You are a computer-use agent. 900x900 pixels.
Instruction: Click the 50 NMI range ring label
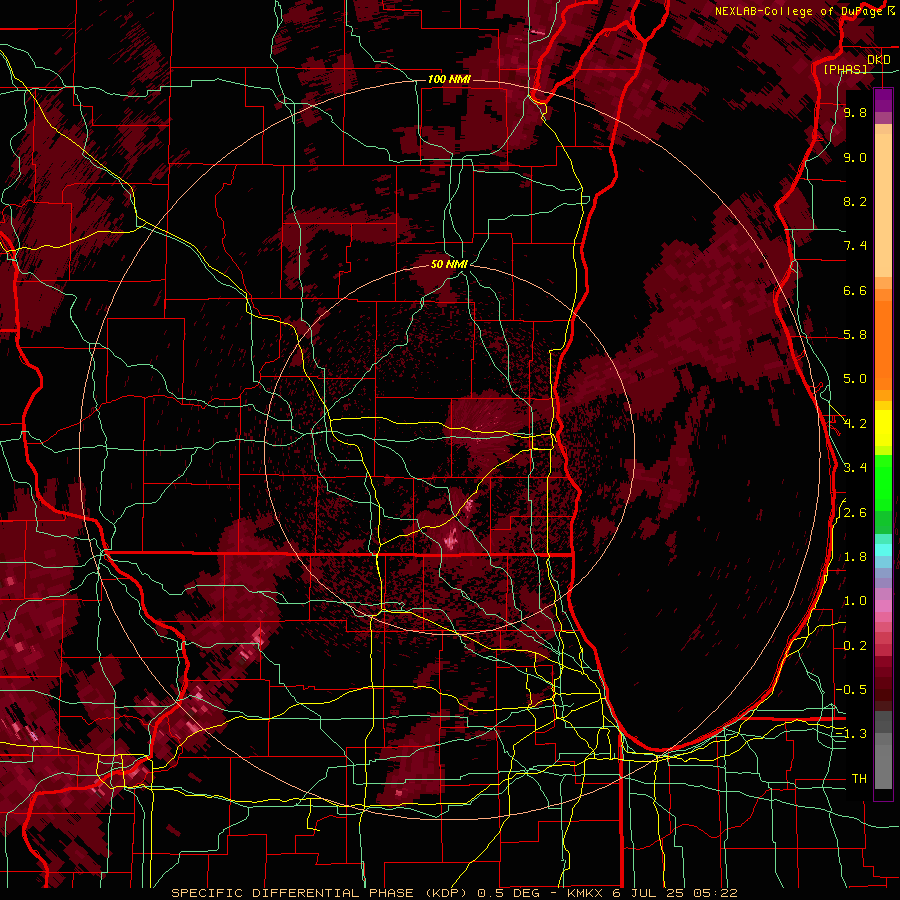click(449, 264)
